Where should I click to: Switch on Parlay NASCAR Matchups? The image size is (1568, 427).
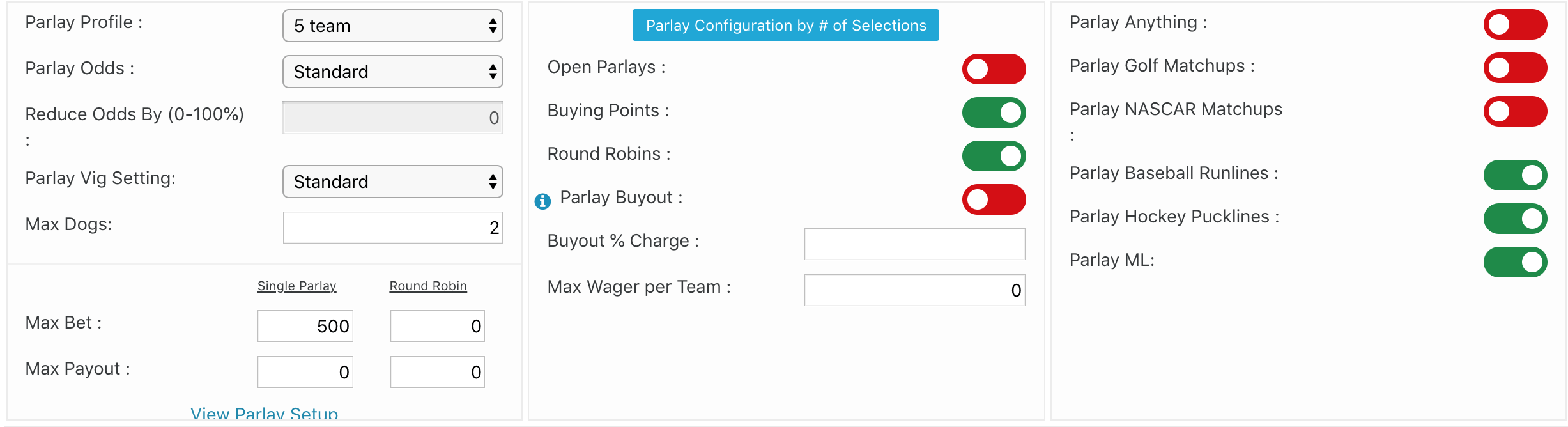1515,111
